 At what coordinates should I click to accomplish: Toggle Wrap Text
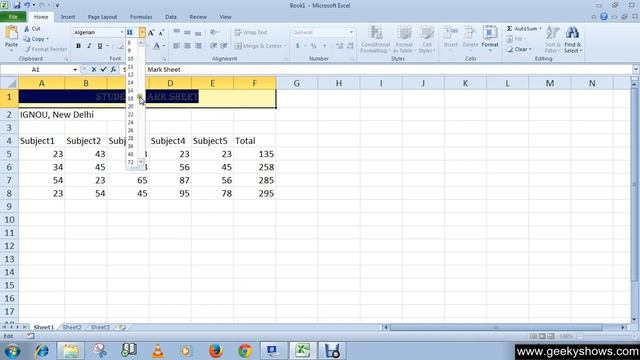coord(251,32)
